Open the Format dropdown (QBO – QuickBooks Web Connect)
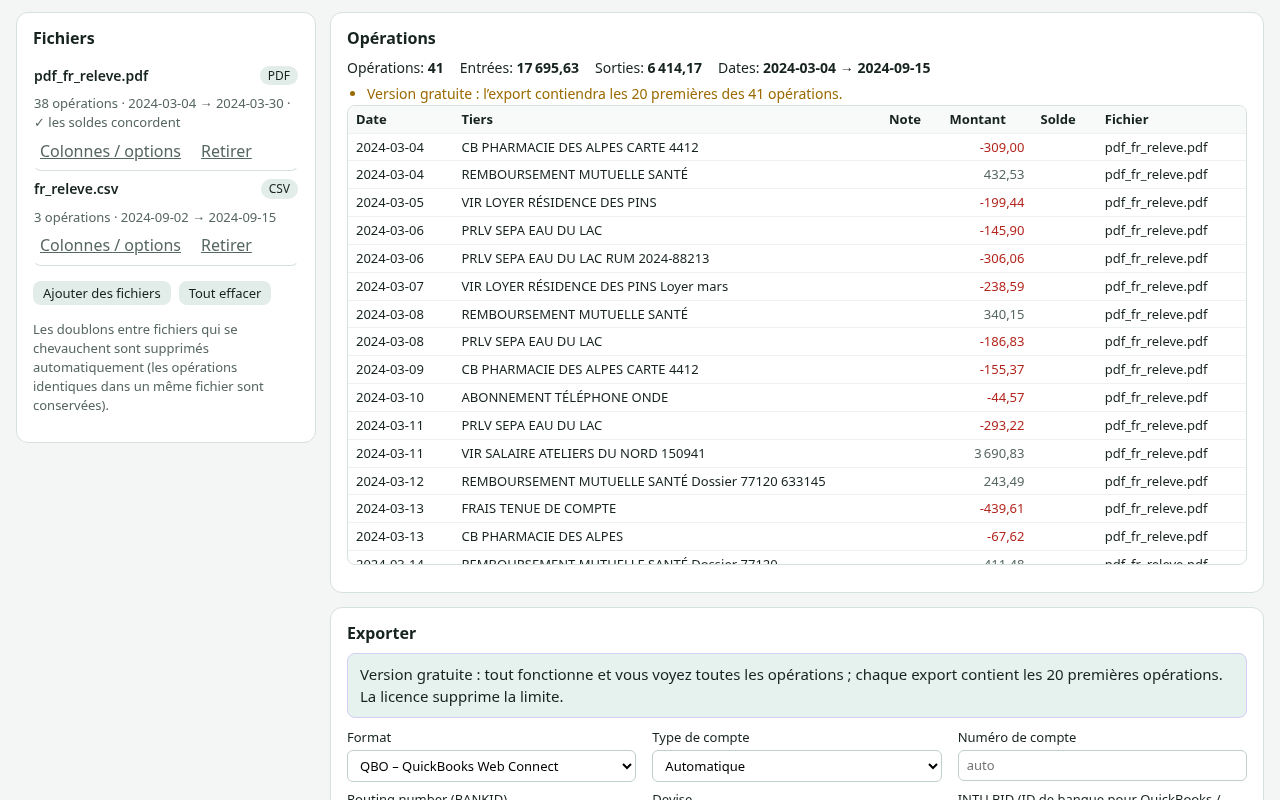Viewport: 1280px width, 800px height. 491,766
